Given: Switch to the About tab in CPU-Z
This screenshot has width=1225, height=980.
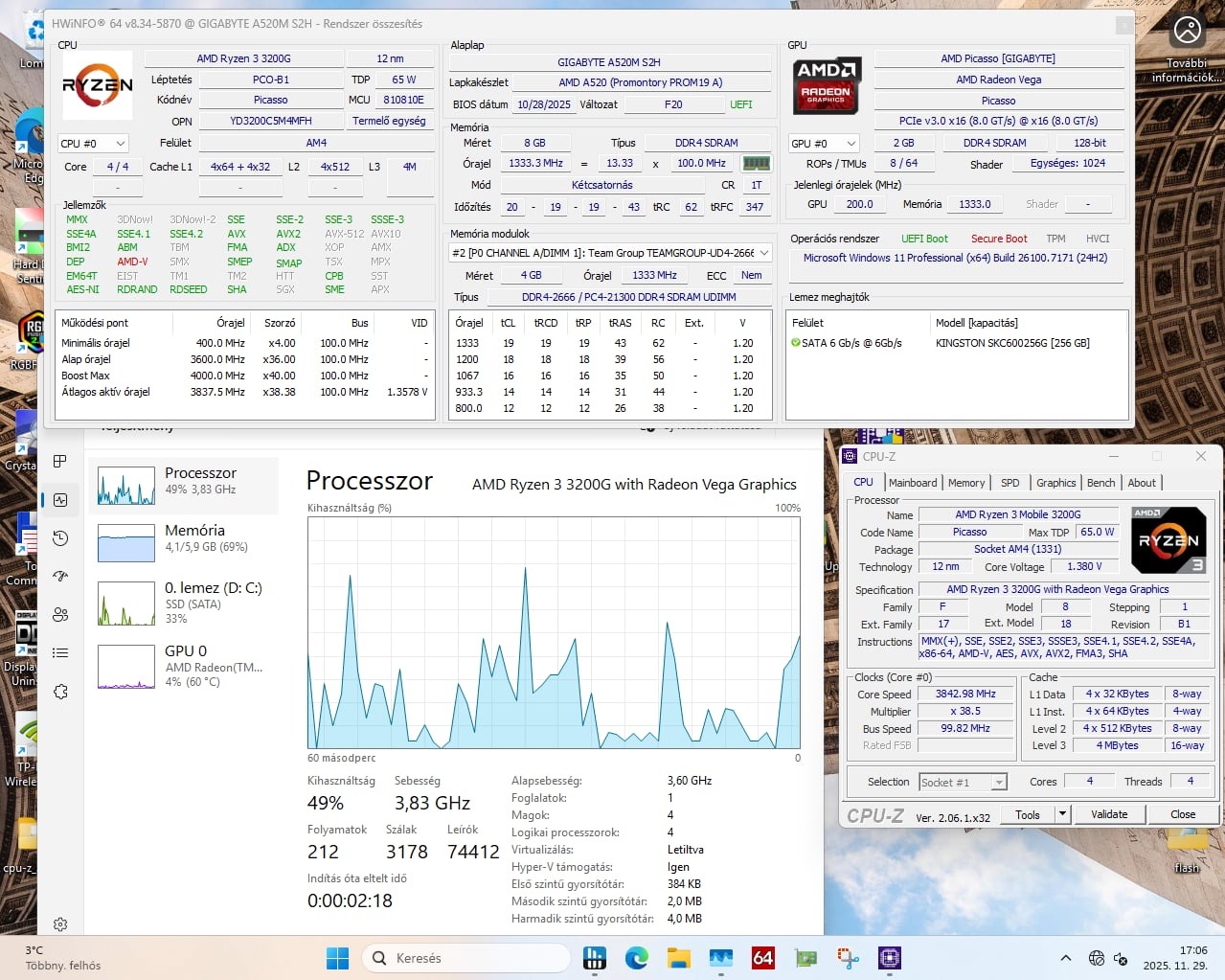Looking at the screenshot, I should 1142,483.
